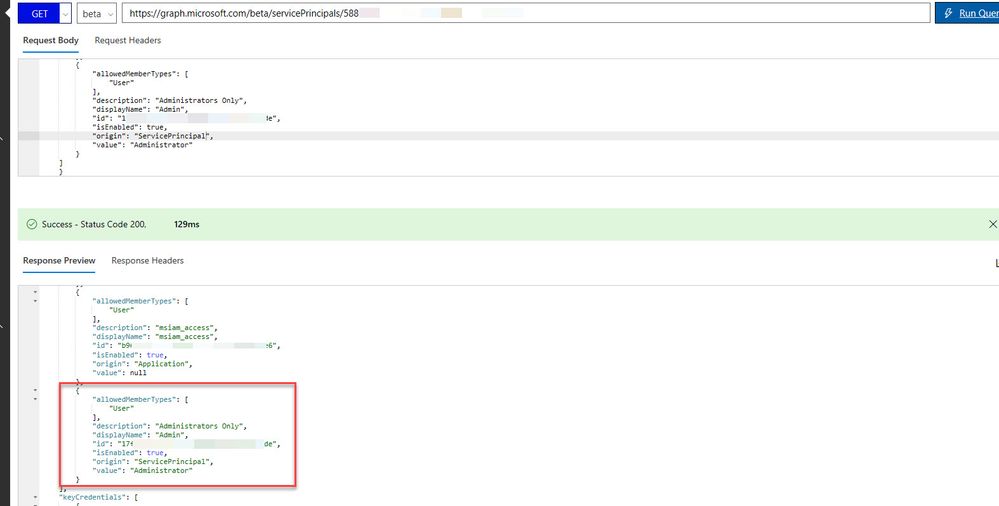
Task: Click request body allowedMemberTypes line
Action: (140, 73)
